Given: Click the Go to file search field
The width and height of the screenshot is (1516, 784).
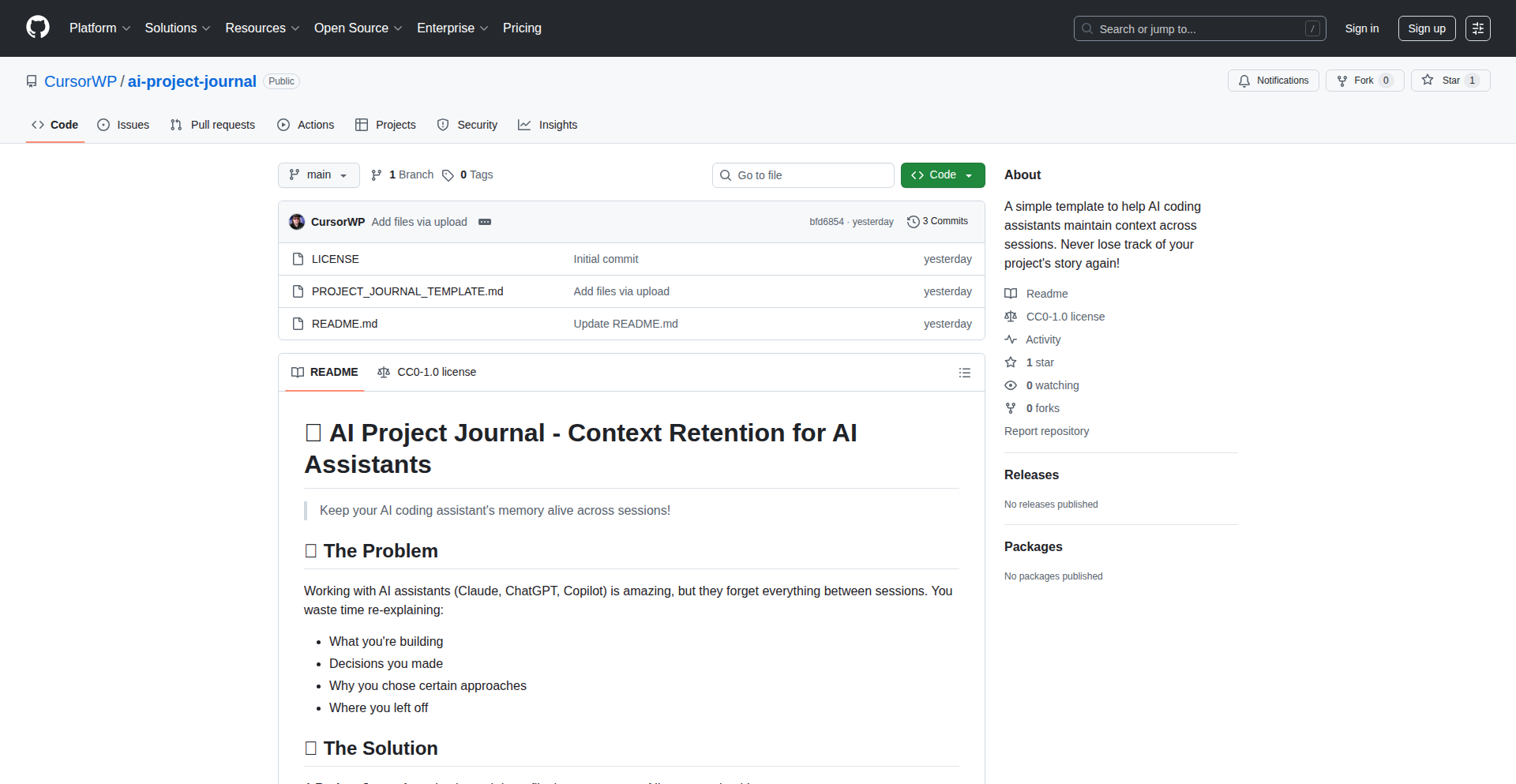Looking at the screenshot, I should [803, 174].
